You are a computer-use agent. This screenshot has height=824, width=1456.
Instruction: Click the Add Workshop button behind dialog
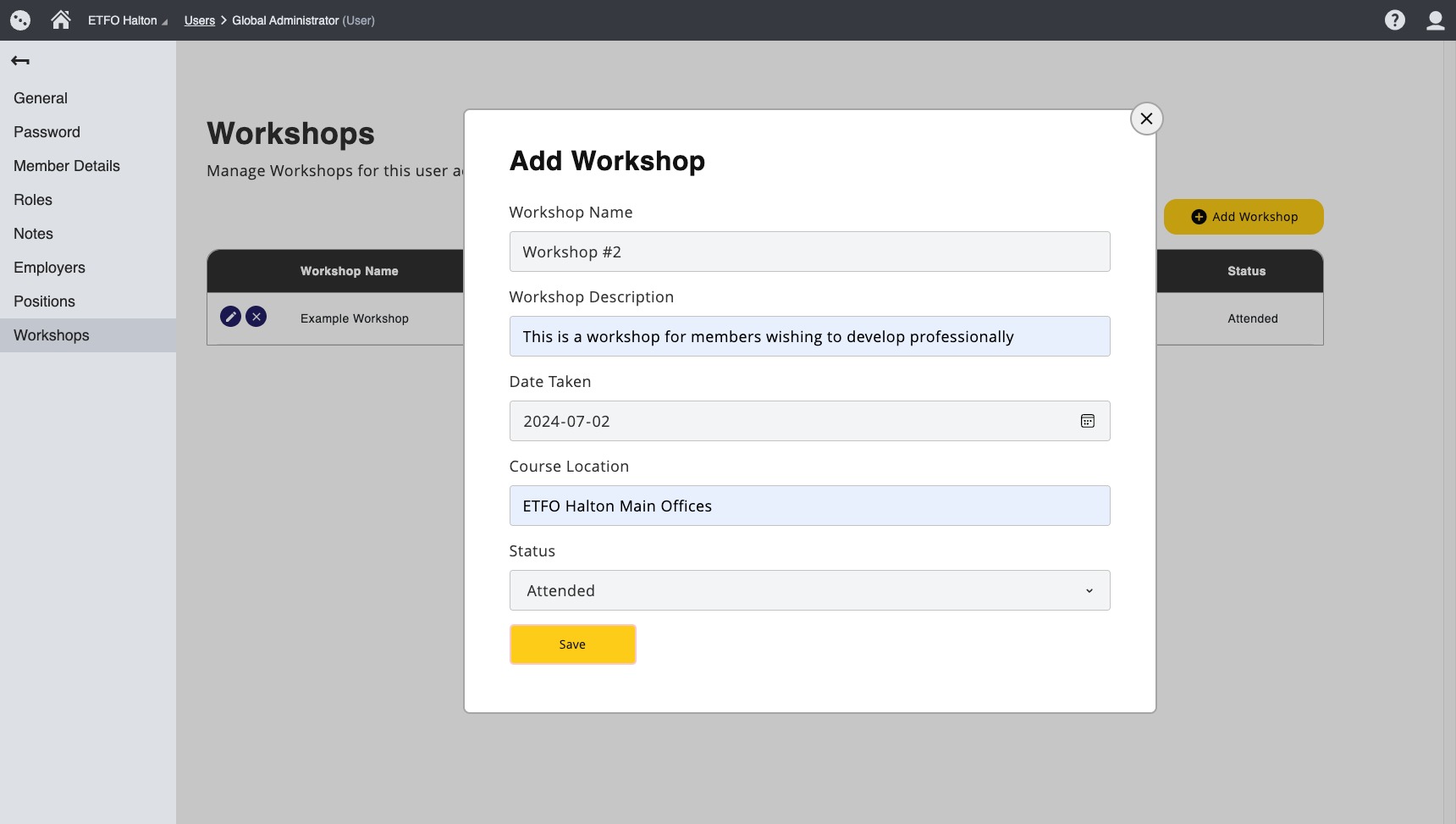(x=1243, y=217)
